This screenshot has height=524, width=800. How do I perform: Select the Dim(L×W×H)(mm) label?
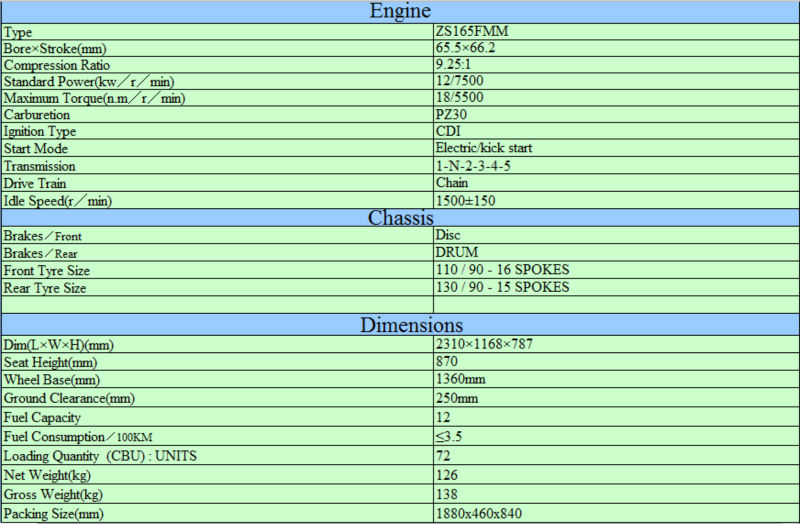click(x=58, y=345)
